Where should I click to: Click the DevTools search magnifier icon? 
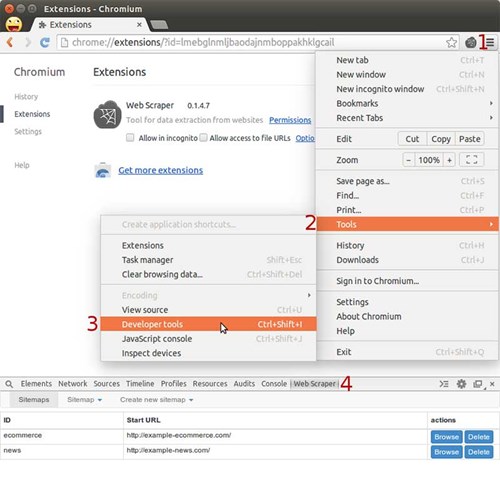click(9, 384)
